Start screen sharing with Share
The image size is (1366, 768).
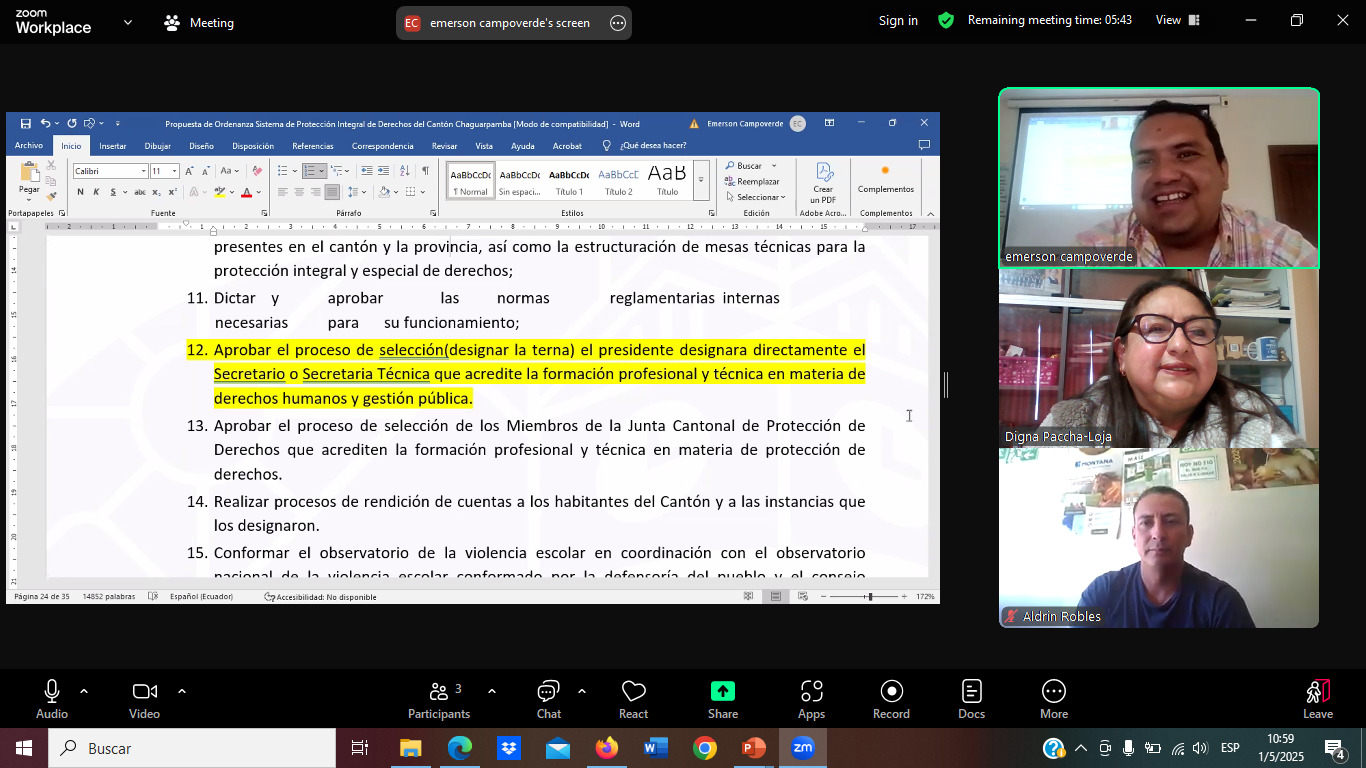point(723,700)
